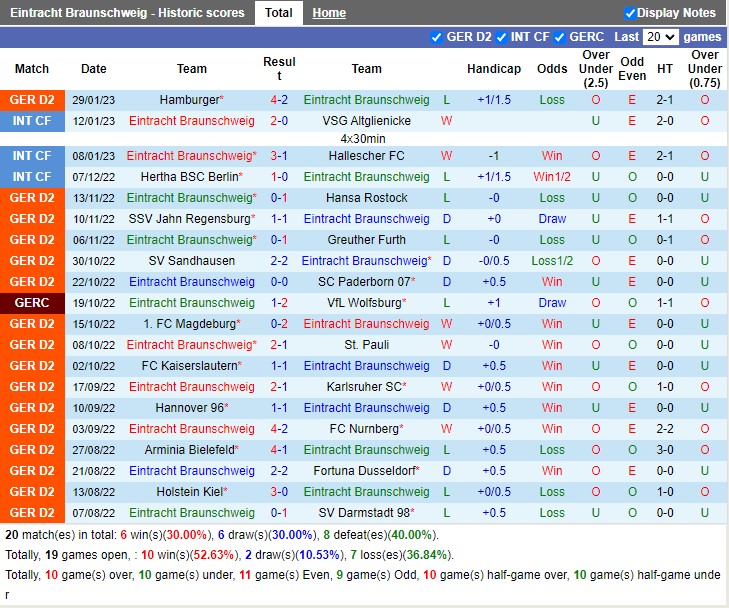Image resolution: width=729 pixels, height=608 pixels.
Task: Click the dark red GERC league badge
Action: [x=32, y=303]
